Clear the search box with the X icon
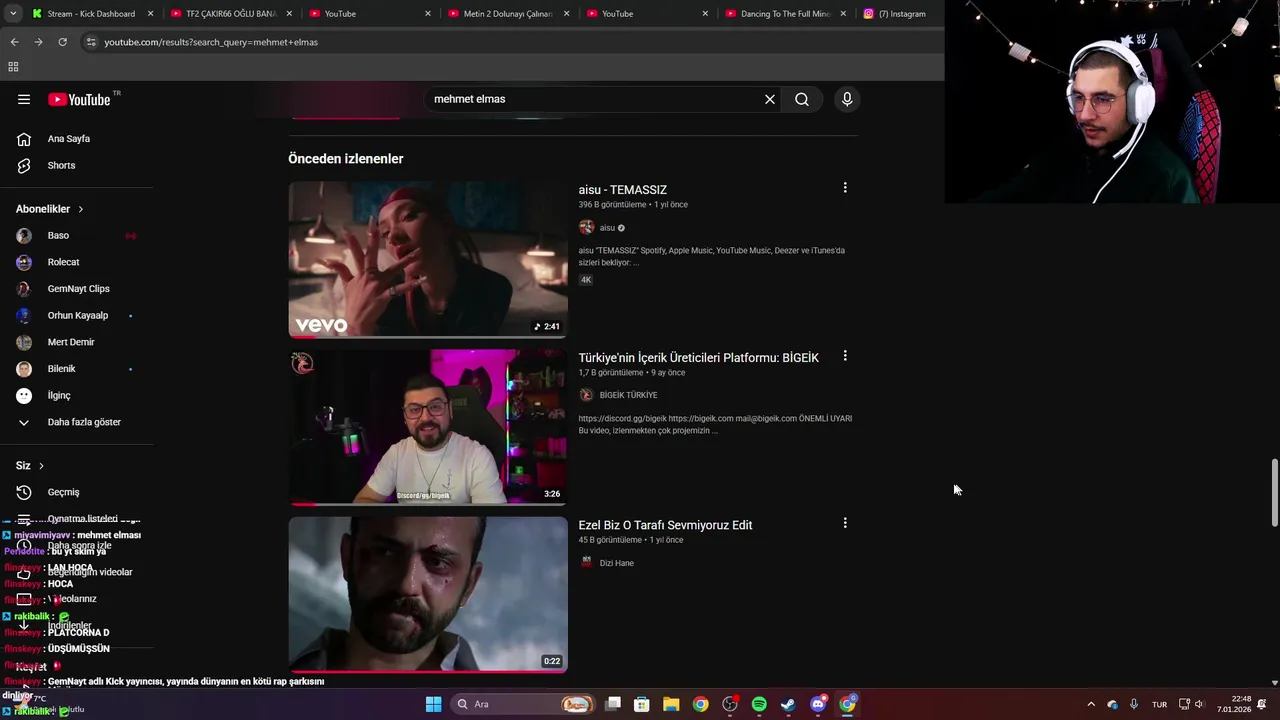 point(770,99)
